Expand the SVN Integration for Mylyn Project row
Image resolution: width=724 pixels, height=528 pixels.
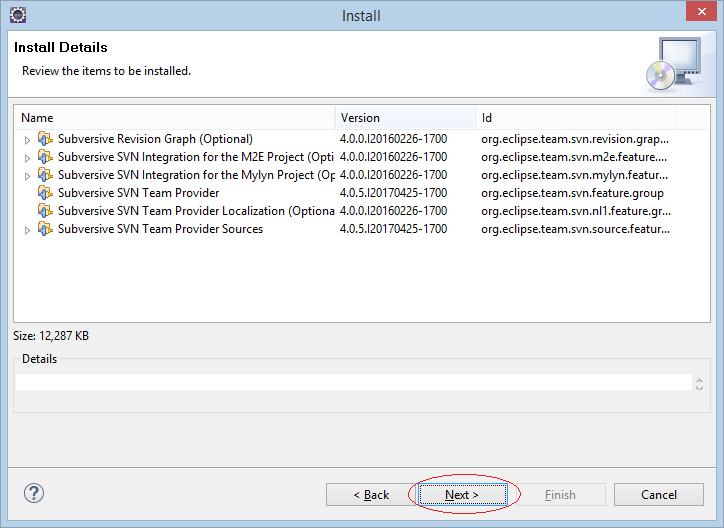click(27, 176)
